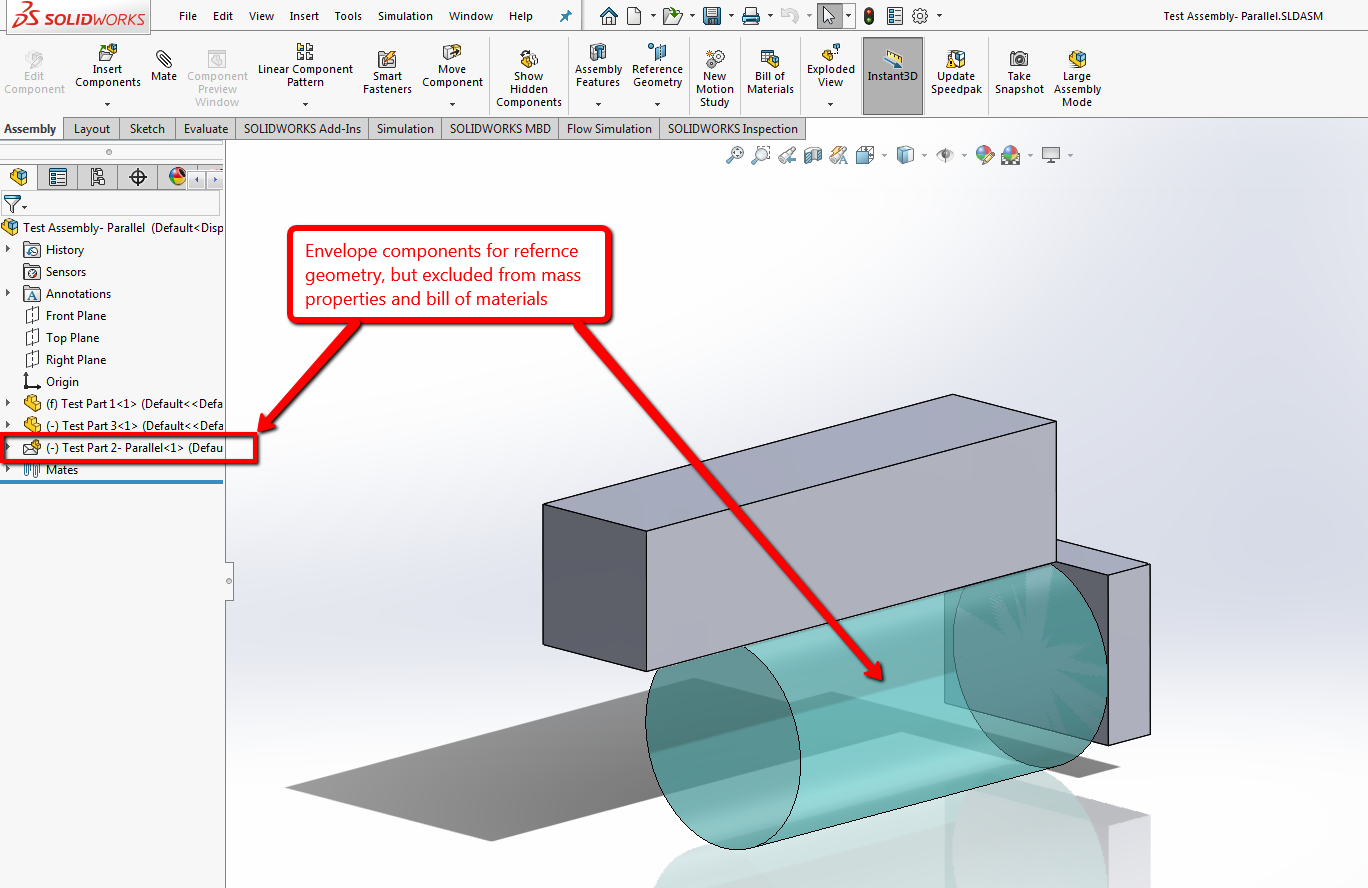This screenshot has width=1368, height=888.
Task: Pin the menu bar with the pushpin icon
Action: tap(565, 16)
